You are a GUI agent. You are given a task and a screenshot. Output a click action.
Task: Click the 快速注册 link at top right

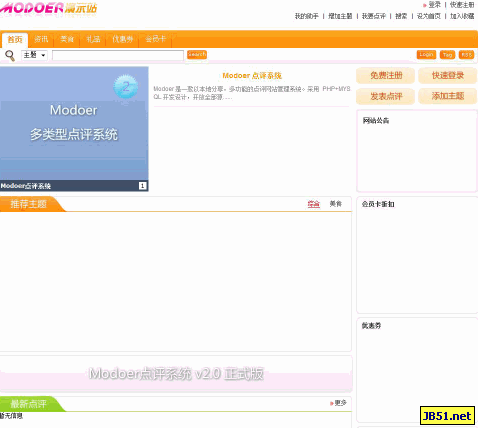point(462,5)
